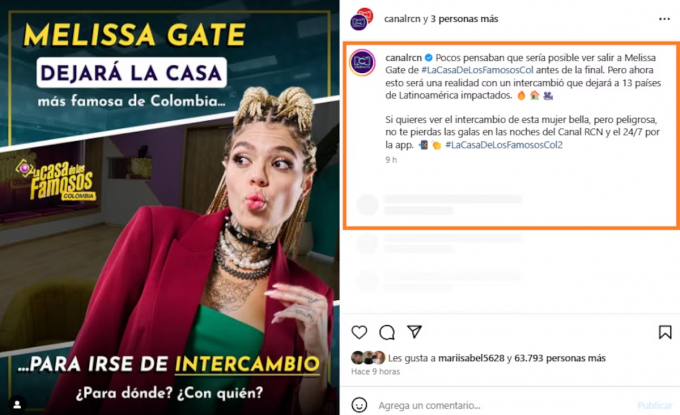Open comments with the speech bubble icon
The image size is (680, 415).
[x=387, y=333]
